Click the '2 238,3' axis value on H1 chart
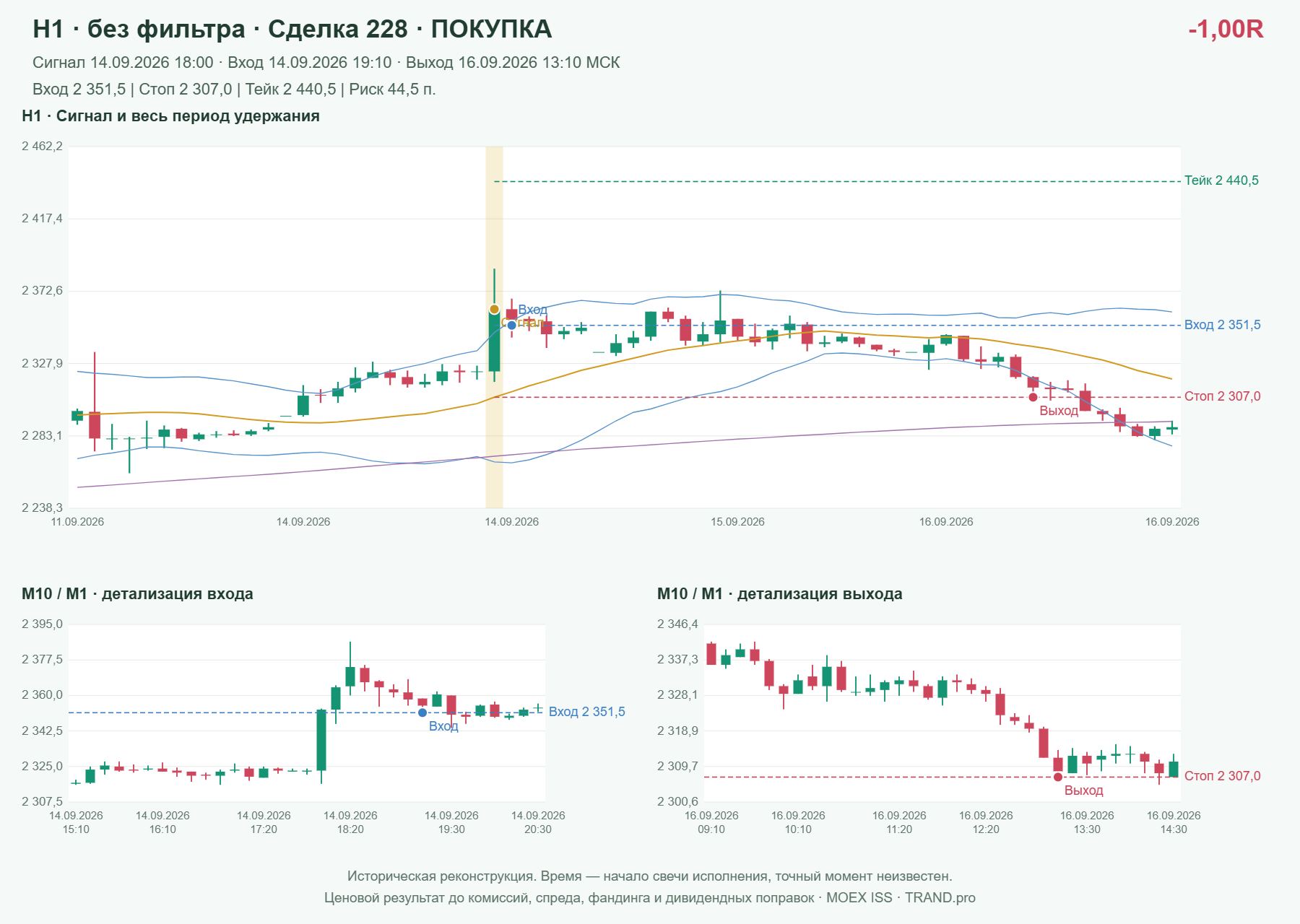1300x924 pixels. [42, 508]
